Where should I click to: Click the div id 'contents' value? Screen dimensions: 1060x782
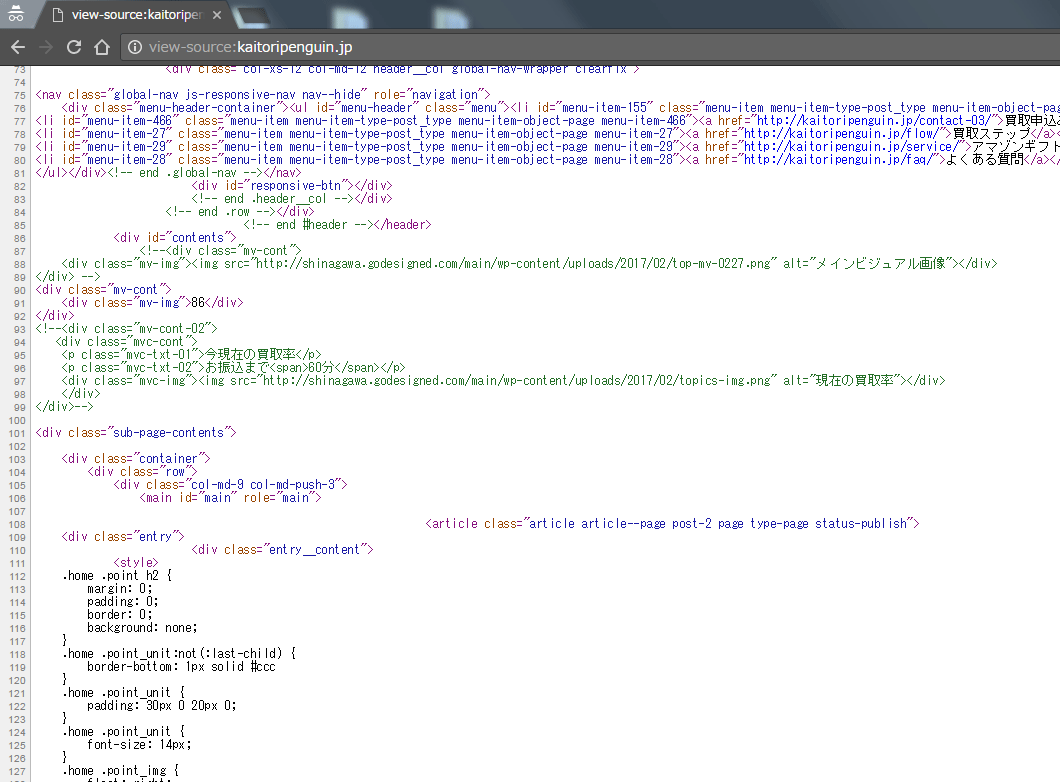click(197, 237)
